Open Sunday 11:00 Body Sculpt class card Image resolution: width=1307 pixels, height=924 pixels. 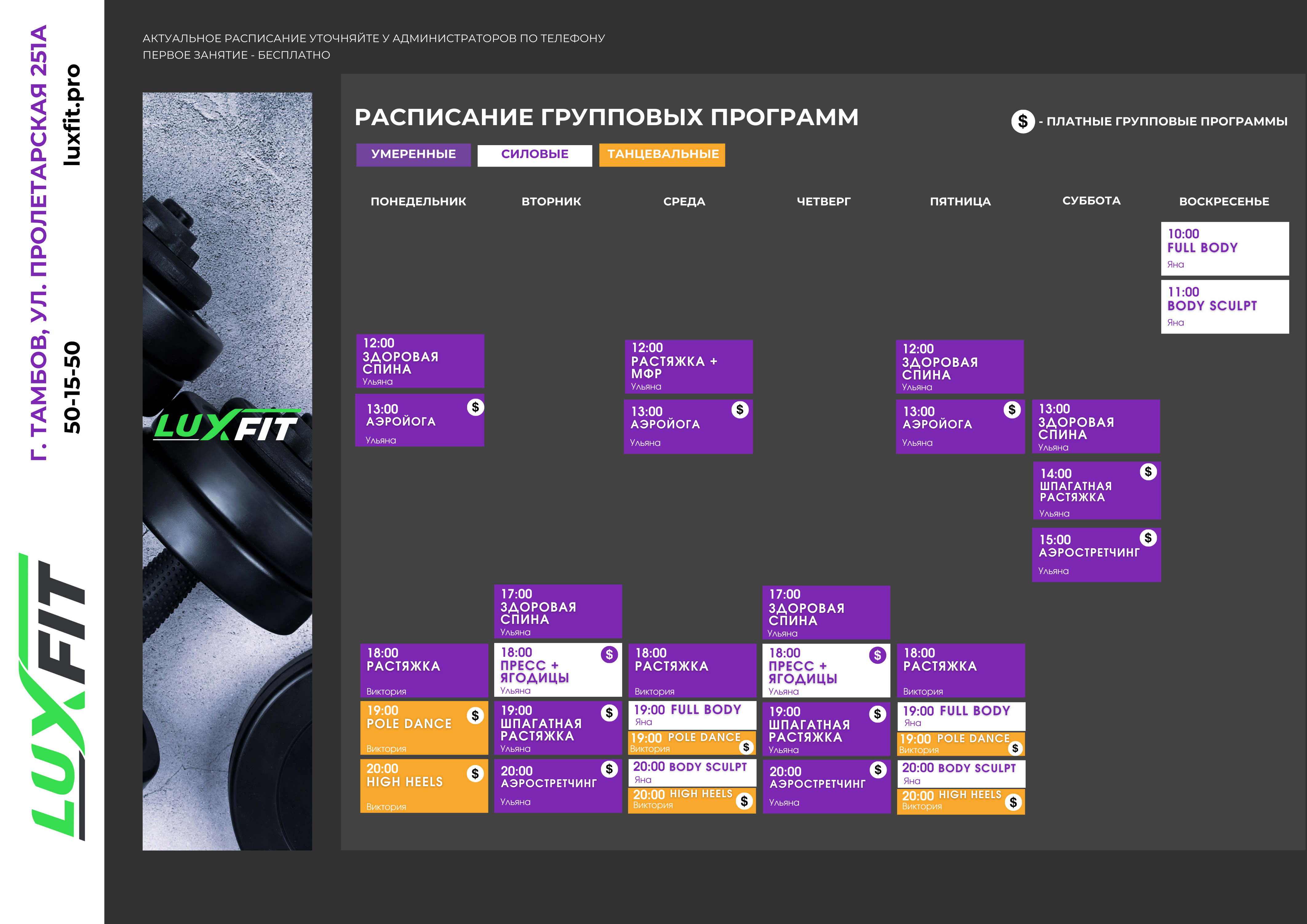point(1225,306)
